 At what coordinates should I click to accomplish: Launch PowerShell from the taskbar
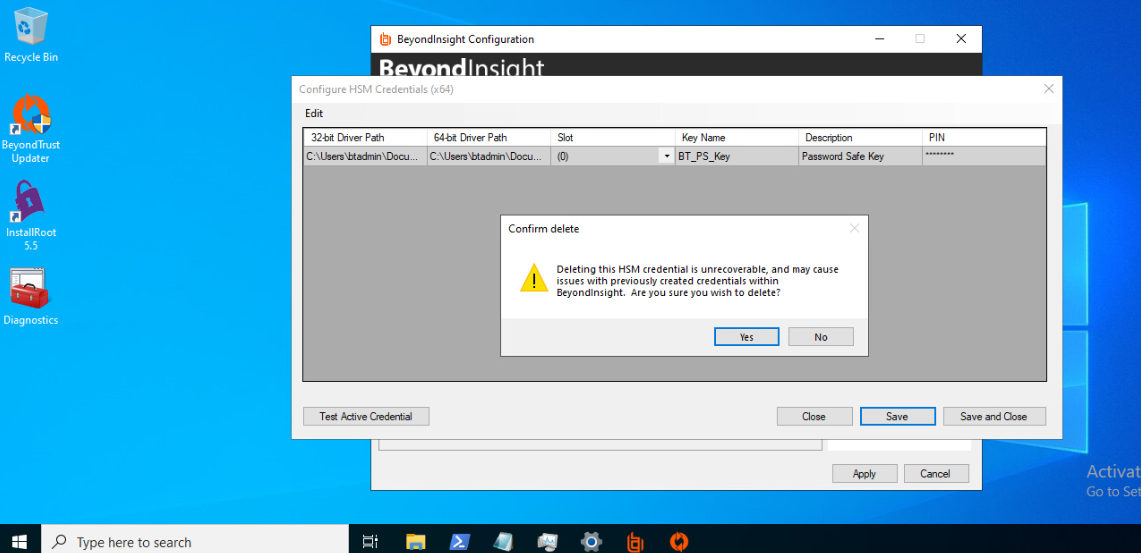pos(459,541)
